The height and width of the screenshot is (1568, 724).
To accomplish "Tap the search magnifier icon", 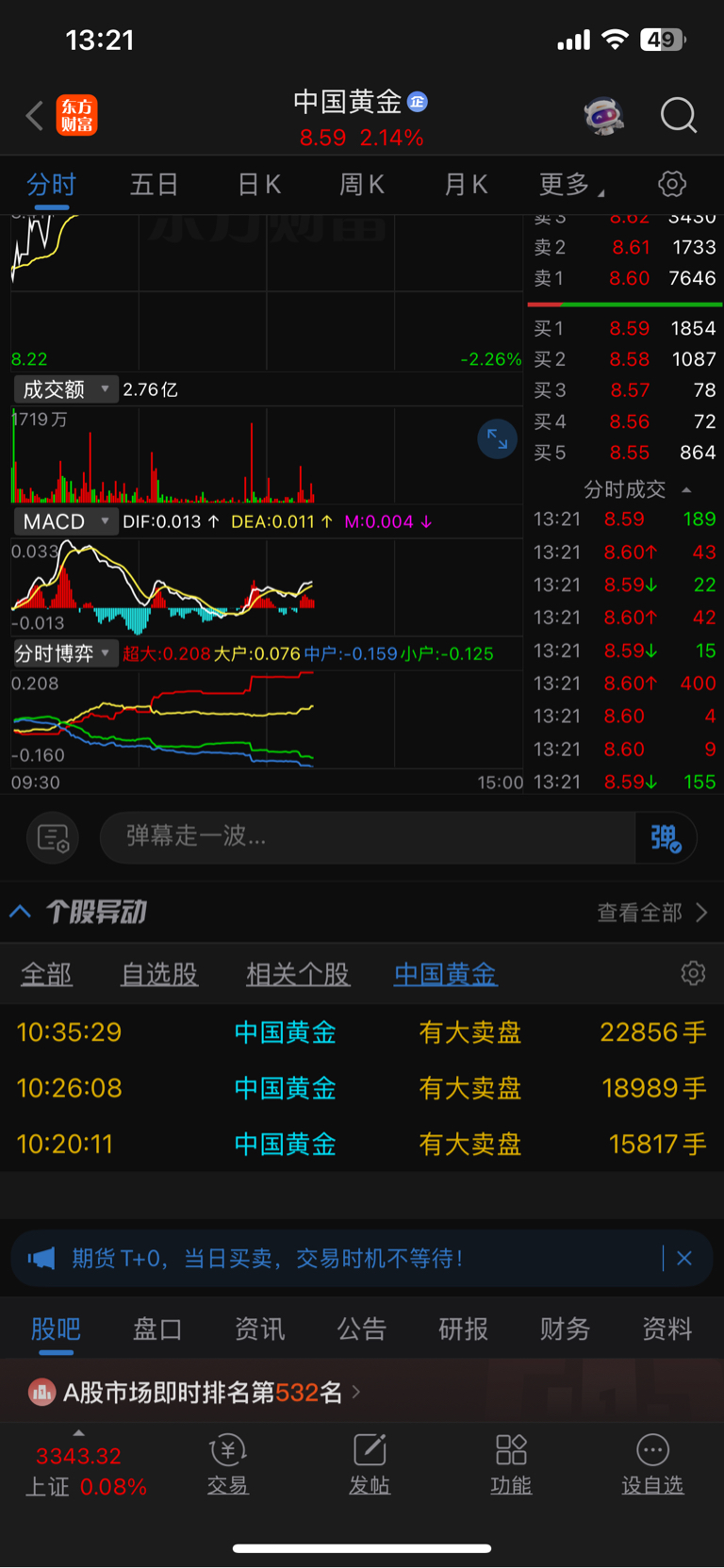I will click(x=679, y=116).
